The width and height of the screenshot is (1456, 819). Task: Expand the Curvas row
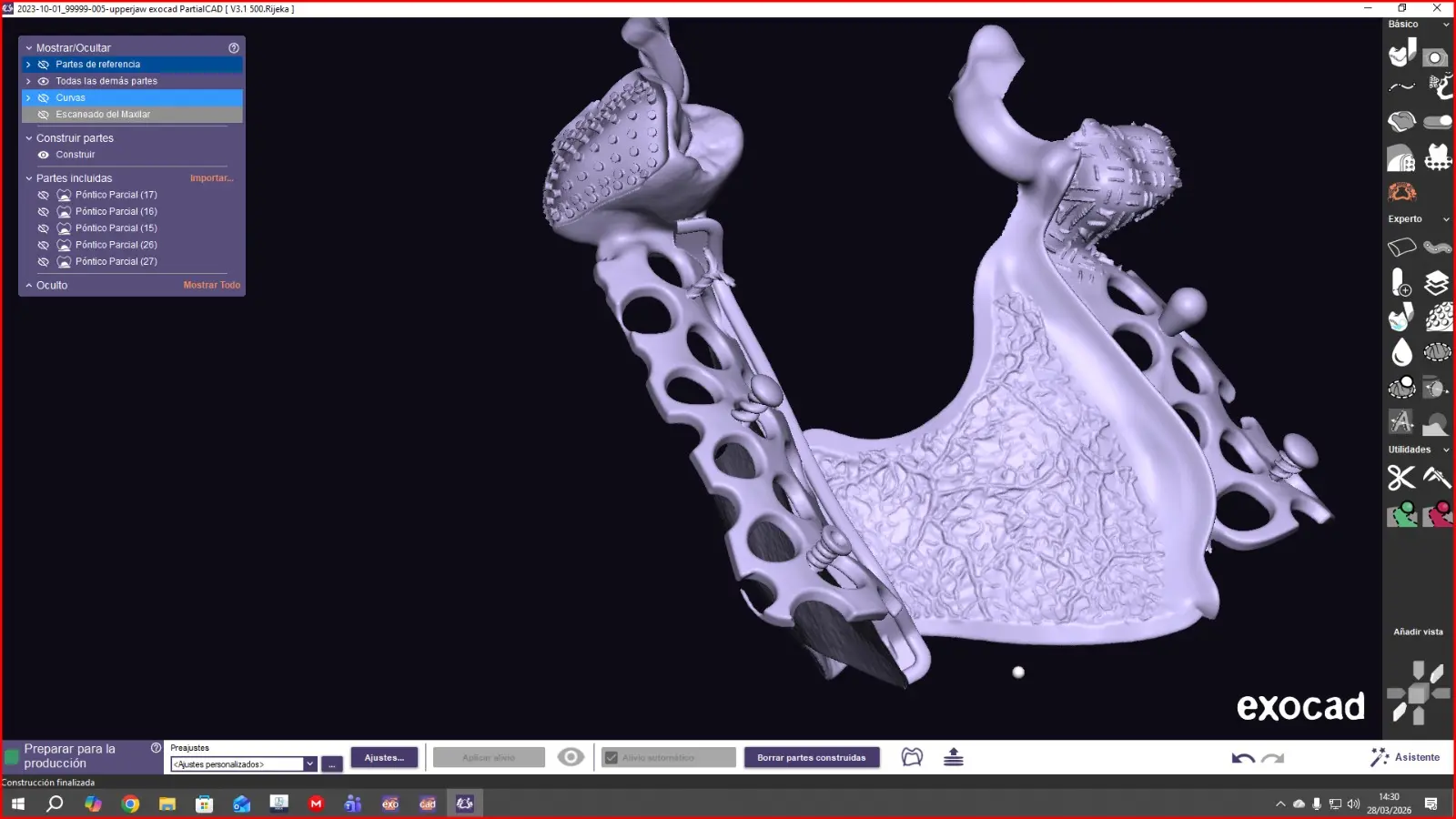pyautogui.click(x=28, y=97)
